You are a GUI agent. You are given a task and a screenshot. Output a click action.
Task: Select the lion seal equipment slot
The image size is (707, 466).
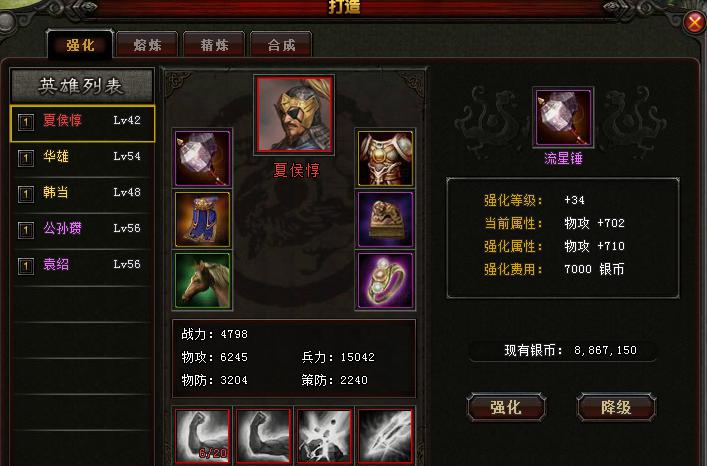(386, 219)
